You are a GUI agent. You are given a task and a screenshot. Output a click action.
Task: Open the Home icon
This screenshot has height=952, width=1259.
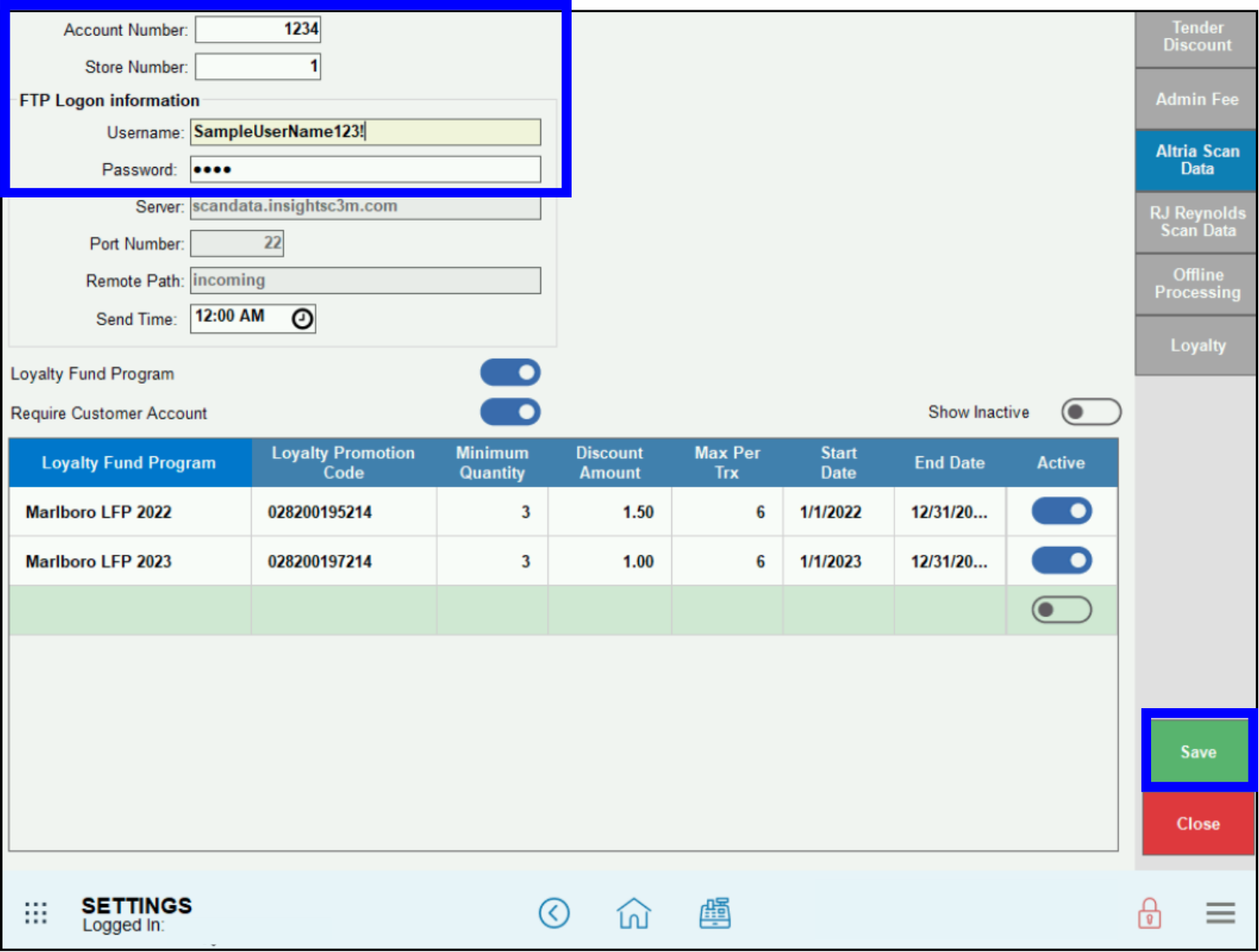[634, 913]
